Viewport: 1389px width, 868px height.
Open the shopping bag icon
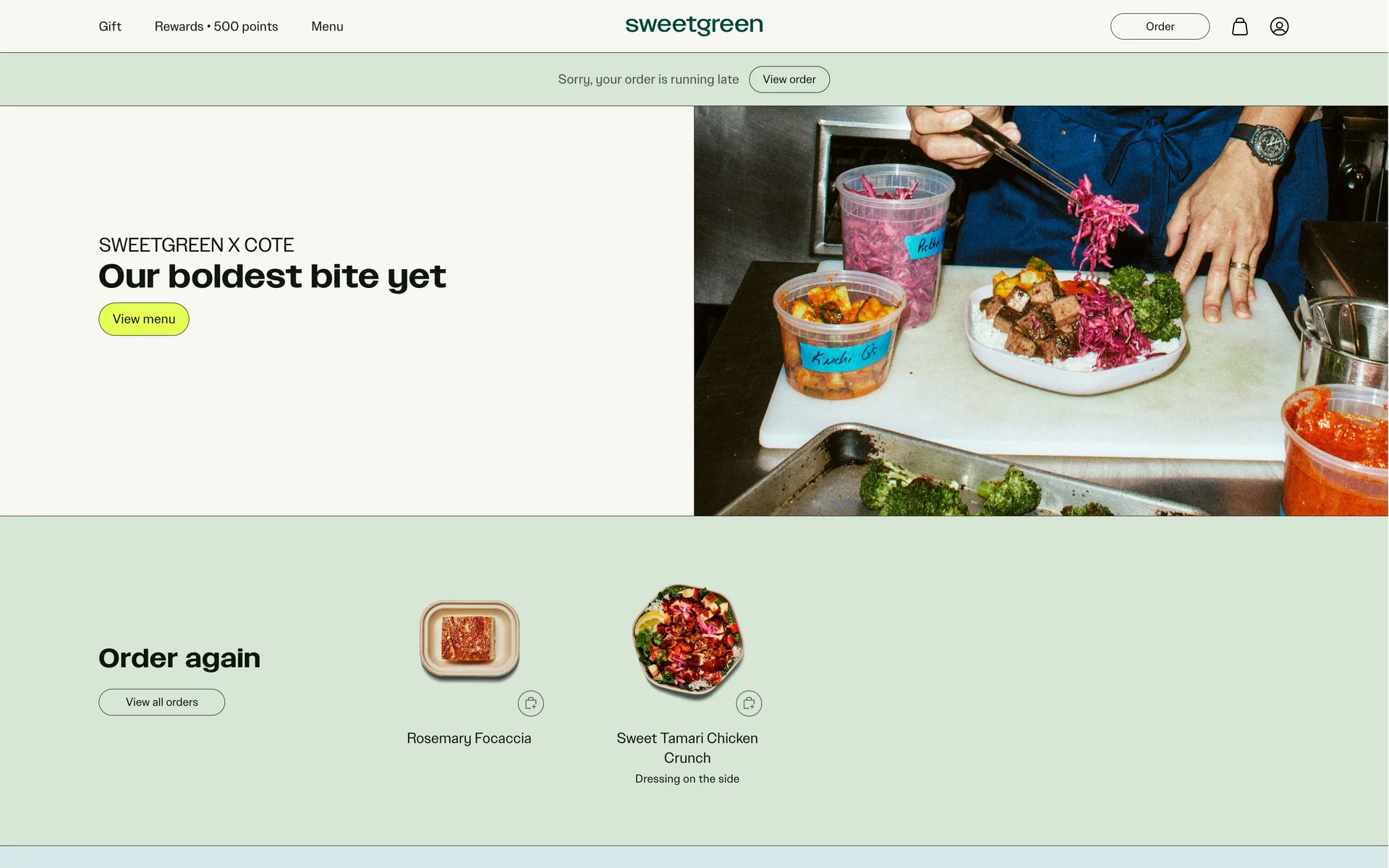1239,27
